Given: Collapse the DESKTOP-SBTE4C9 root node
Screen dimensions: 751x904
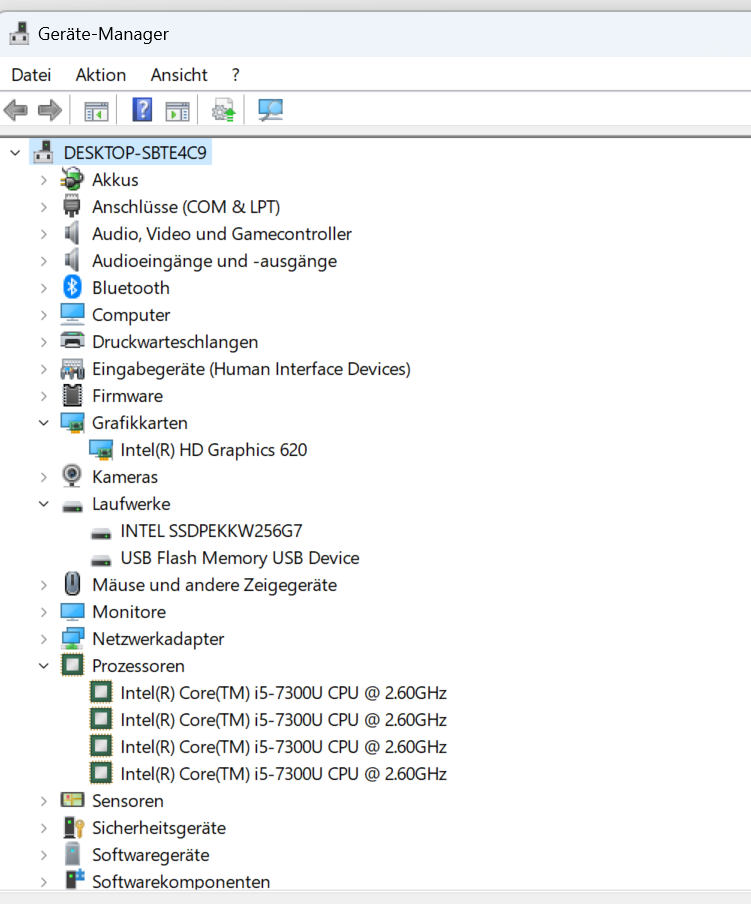Looking at the screenshot, I should [16, 153].
